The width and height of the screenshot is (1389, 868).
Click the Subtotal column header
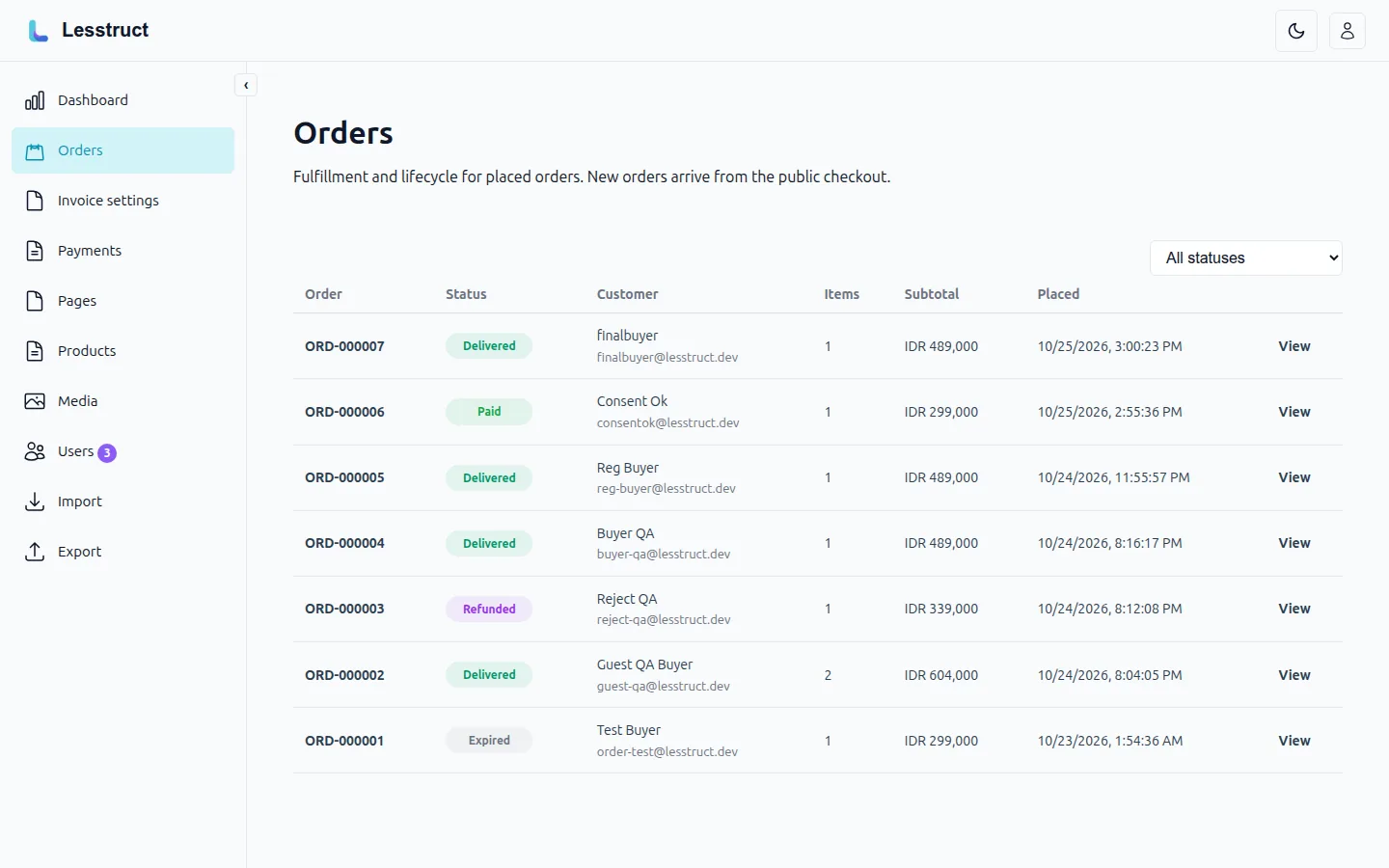coord(932,294)
